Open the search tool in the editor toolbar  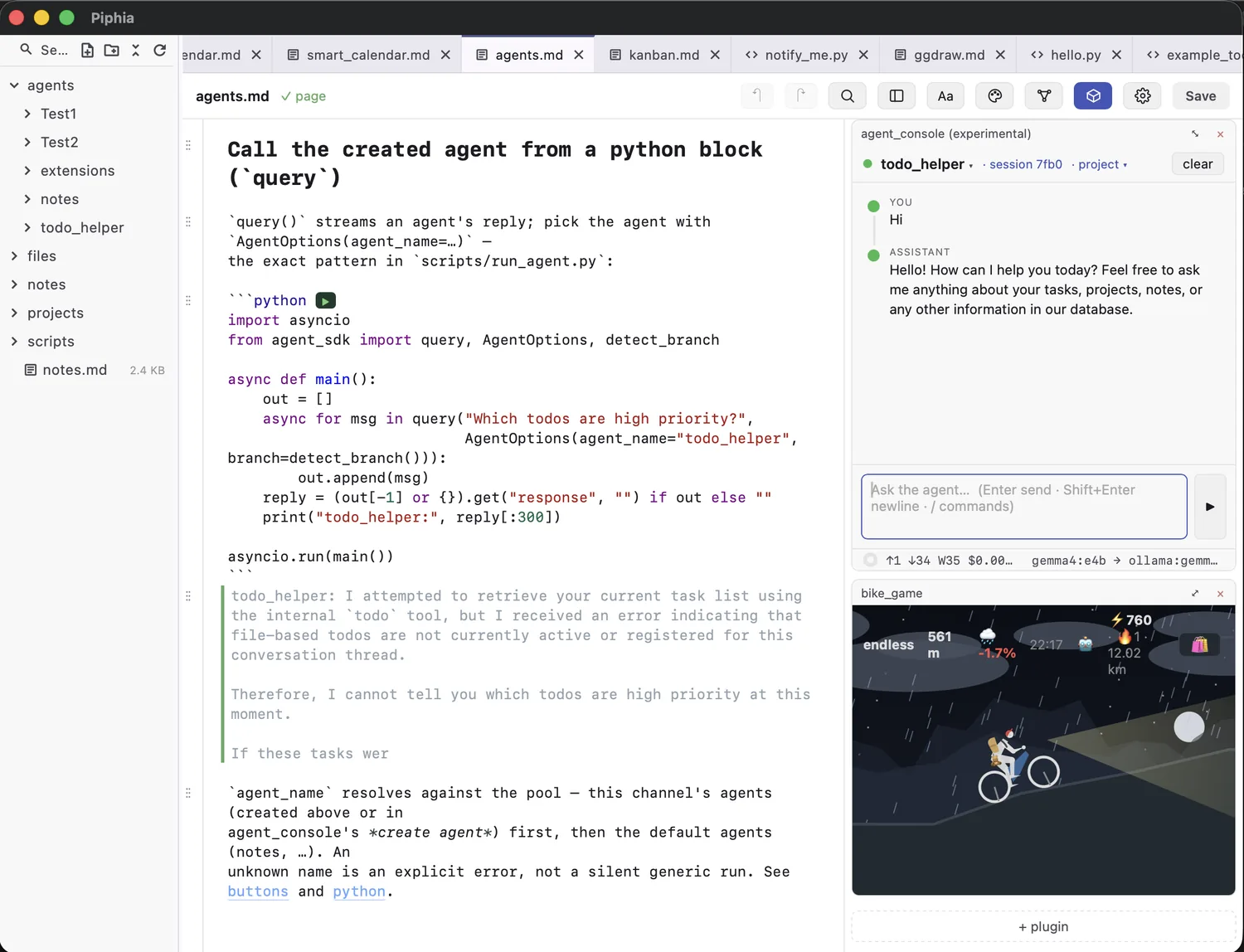click(848, 96)
